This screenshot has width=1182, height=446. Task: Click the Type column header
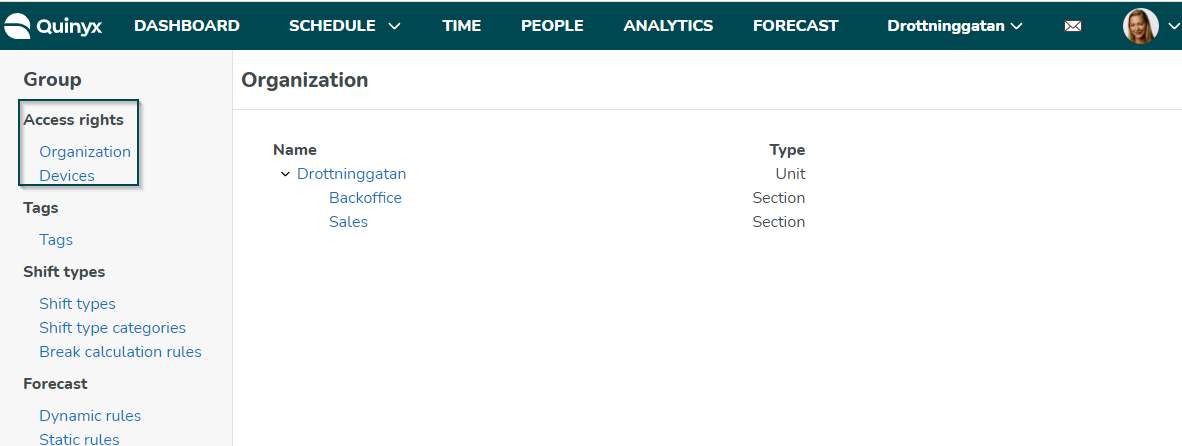[x=787, y=150]
